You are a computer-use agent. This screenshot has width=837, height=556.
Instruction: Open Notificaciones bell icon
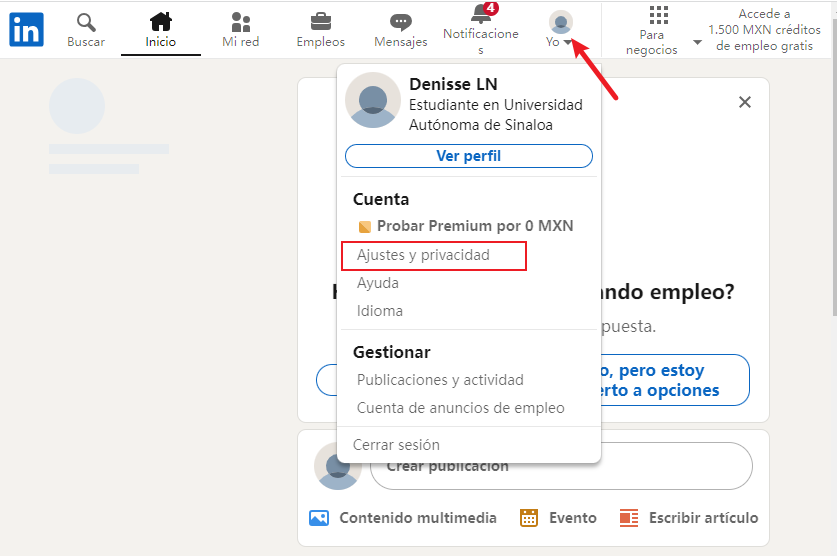pyautogui.click(x=481, y=15)
